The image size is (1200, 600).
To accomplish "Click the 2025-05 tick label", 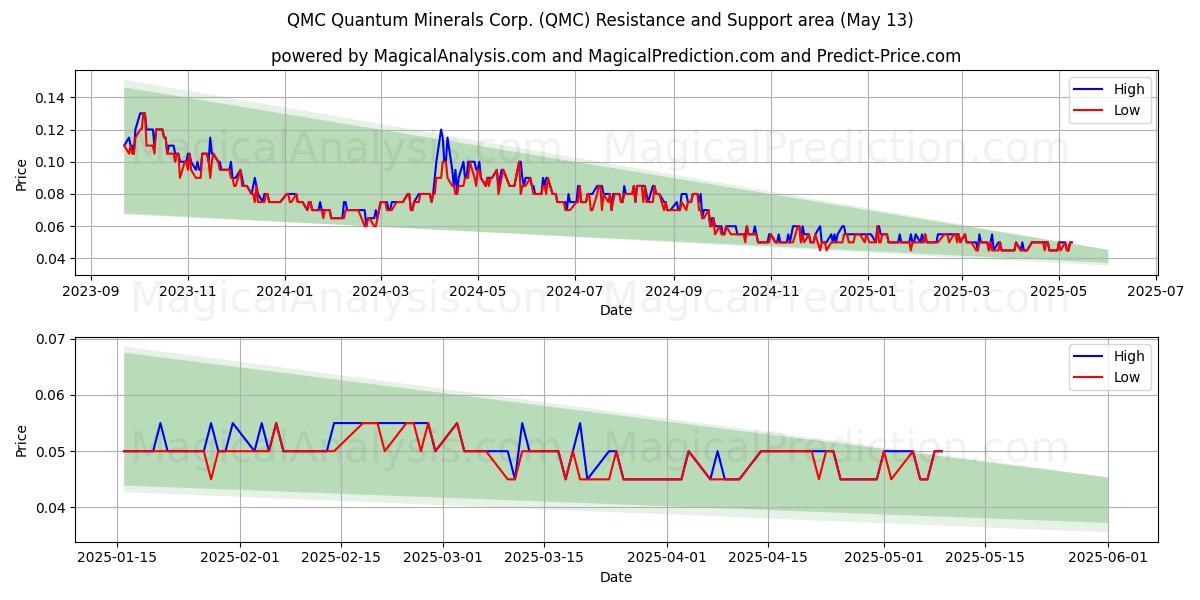I will click(x=1058, y=291).
